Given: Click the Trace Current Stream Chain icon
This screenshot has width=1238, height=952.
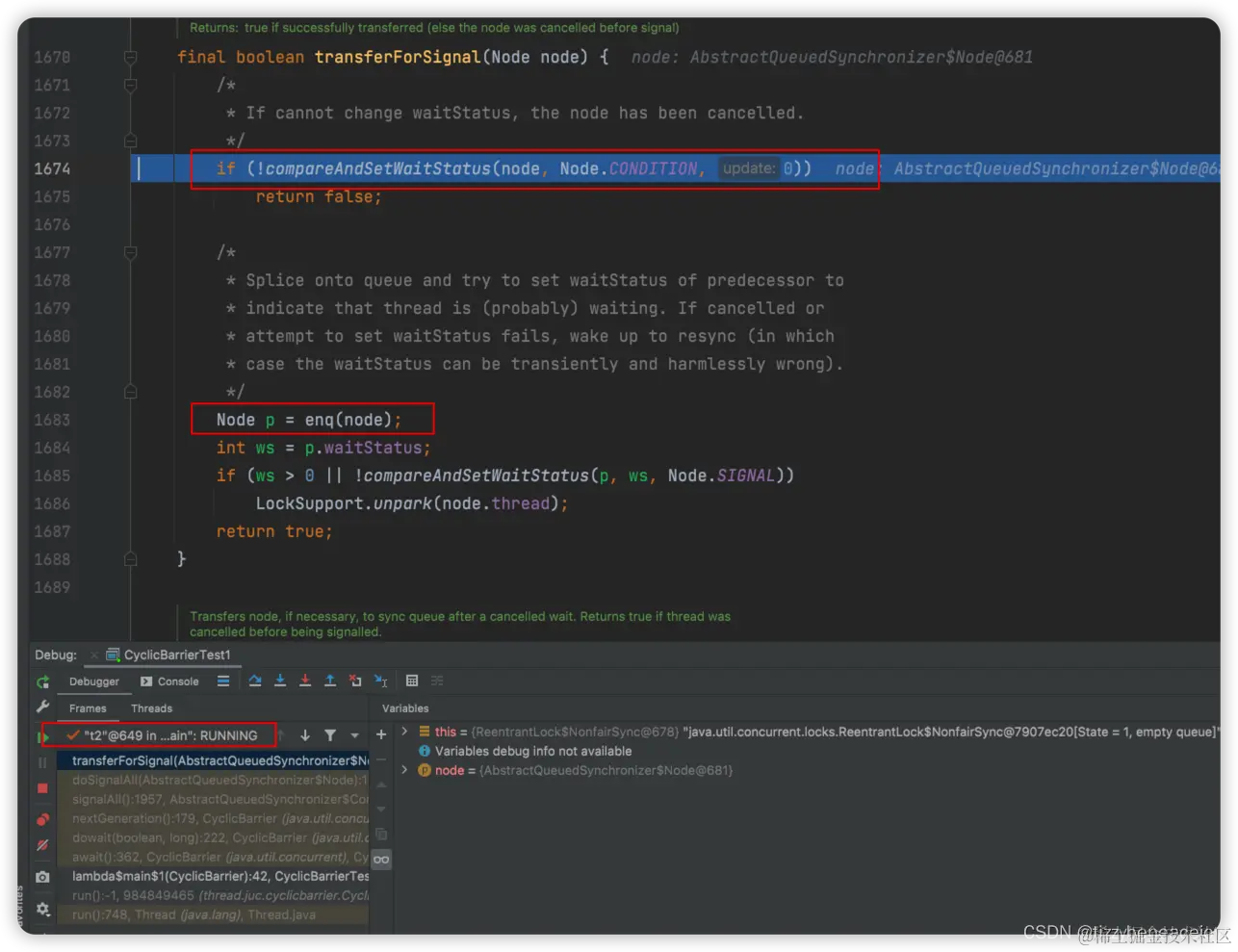Looking at the screenshot, I should coord(437,681).
